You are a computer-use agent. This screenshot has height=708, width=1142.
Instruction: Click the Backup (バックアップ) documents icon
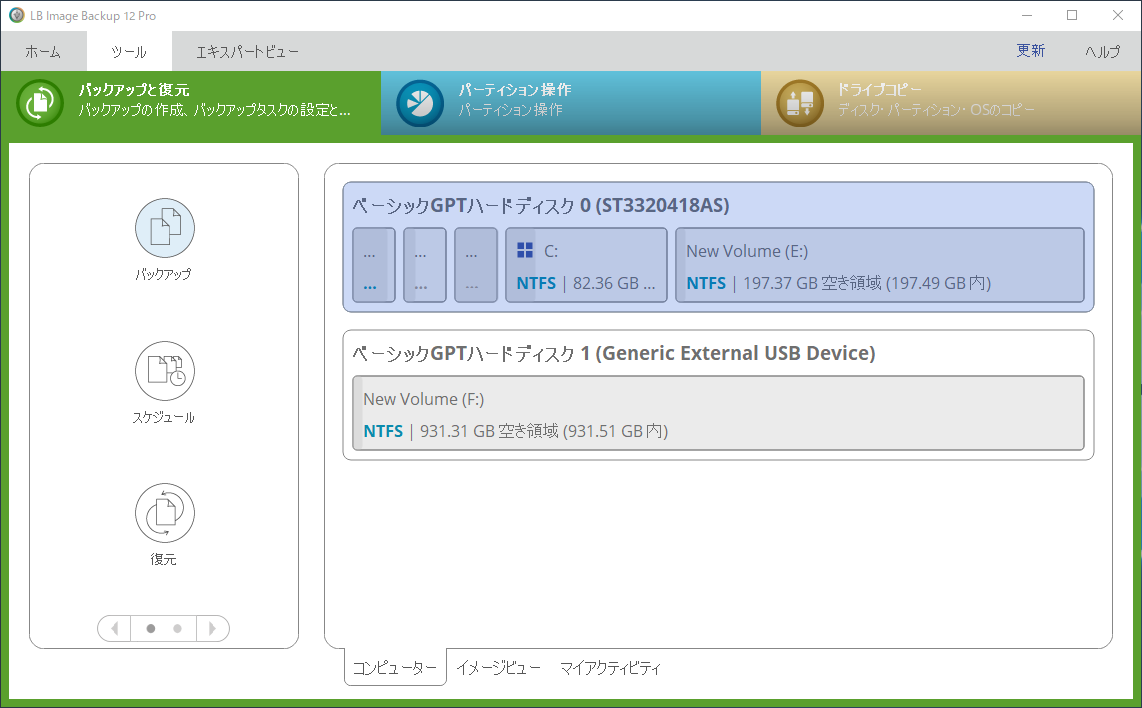[x=165, y=228]
